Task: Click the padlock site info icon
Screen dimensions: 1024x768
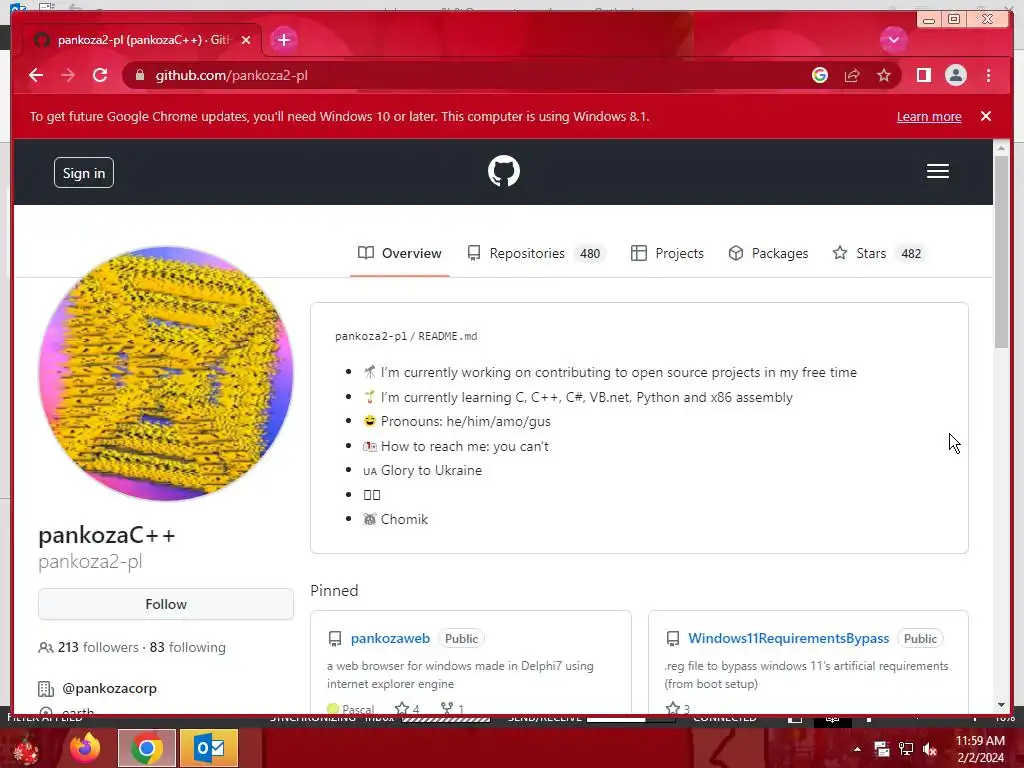Action: click(x=139, y=75)
